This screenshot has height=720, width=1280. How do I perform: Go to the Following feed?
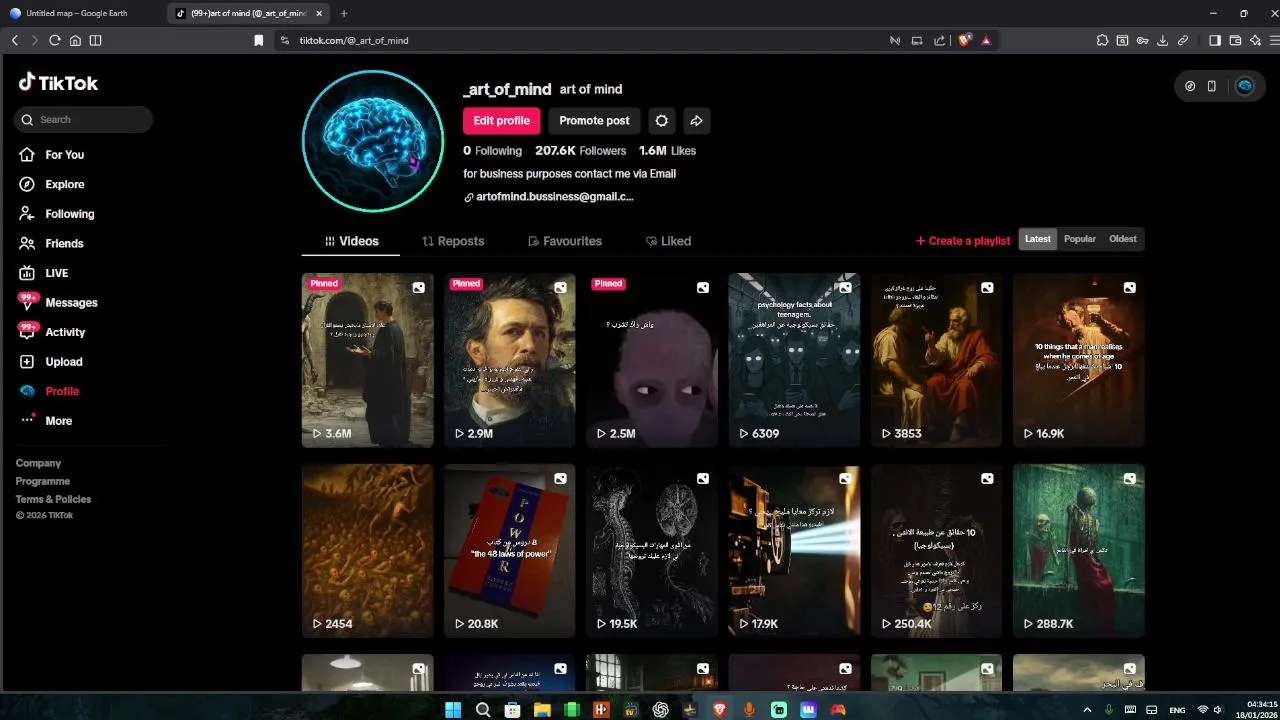click(x=56, y=214)
